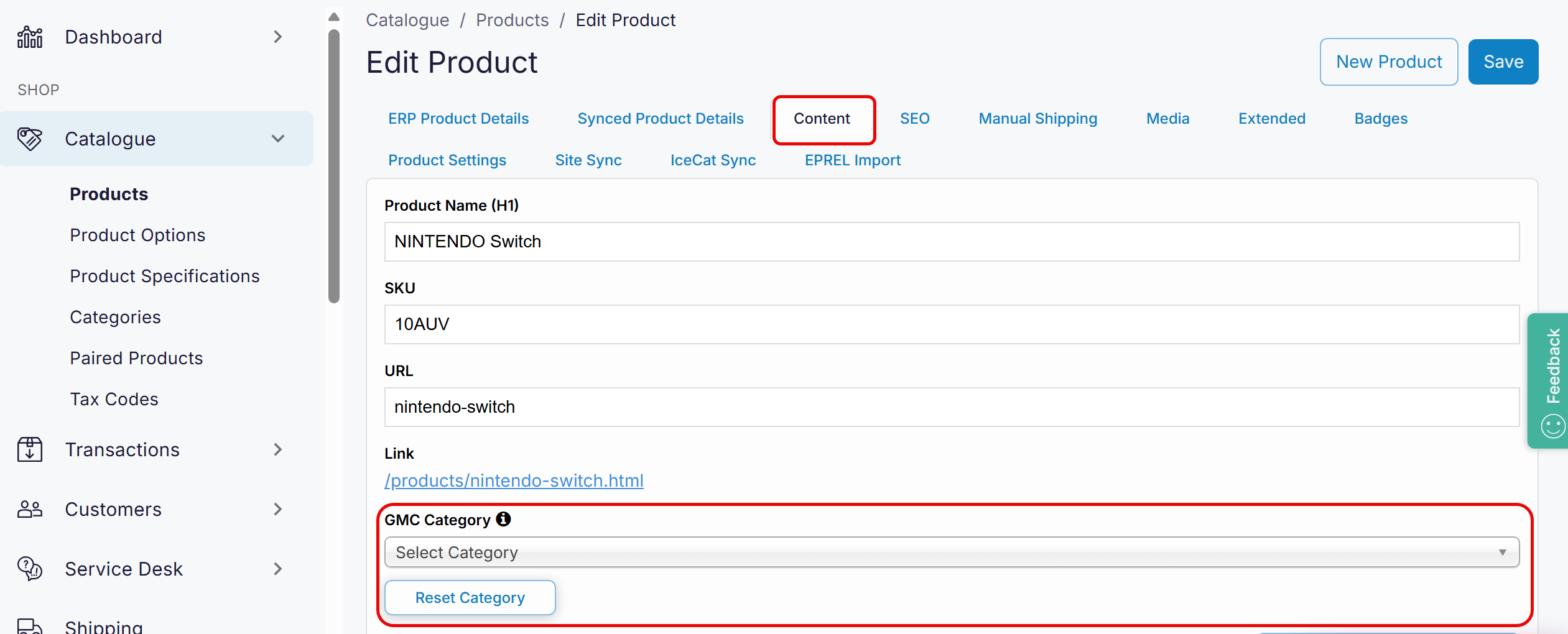Click the sidebar scroll up arrow
1568x634 pixels.
click(x=334, y=17)
